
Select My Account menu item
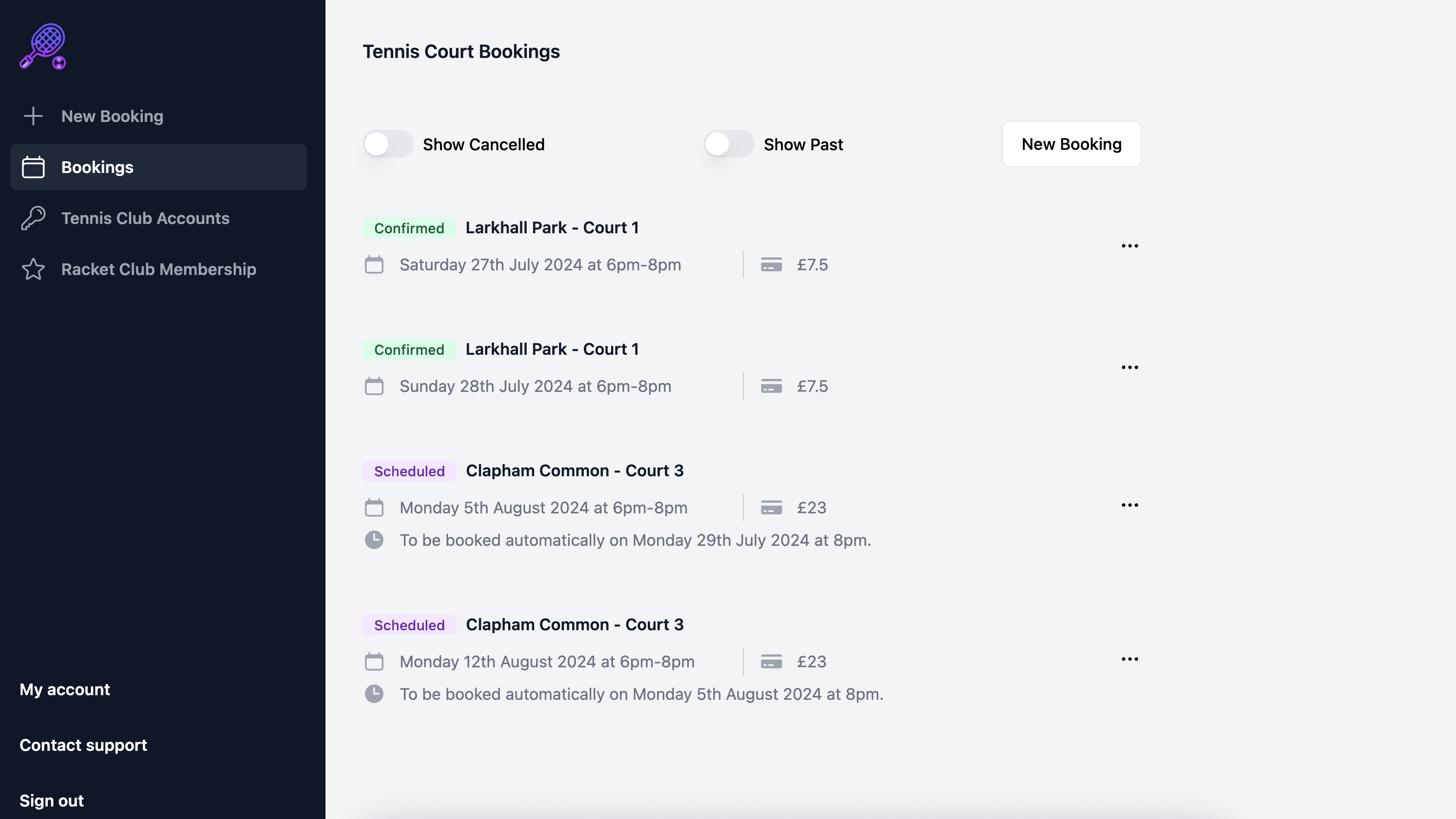(64, 689)
